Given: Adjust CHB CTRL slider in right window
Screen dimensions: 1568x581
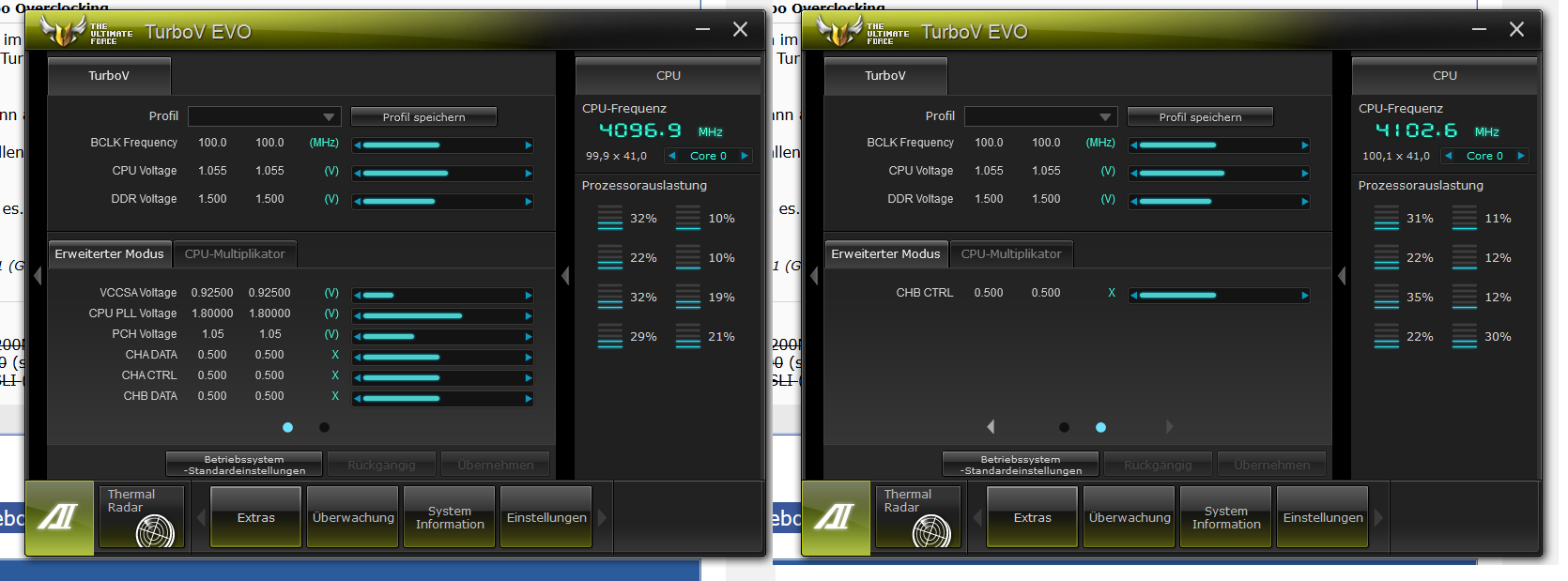Looking at the screenshot, I should (x=1220, y=296).
